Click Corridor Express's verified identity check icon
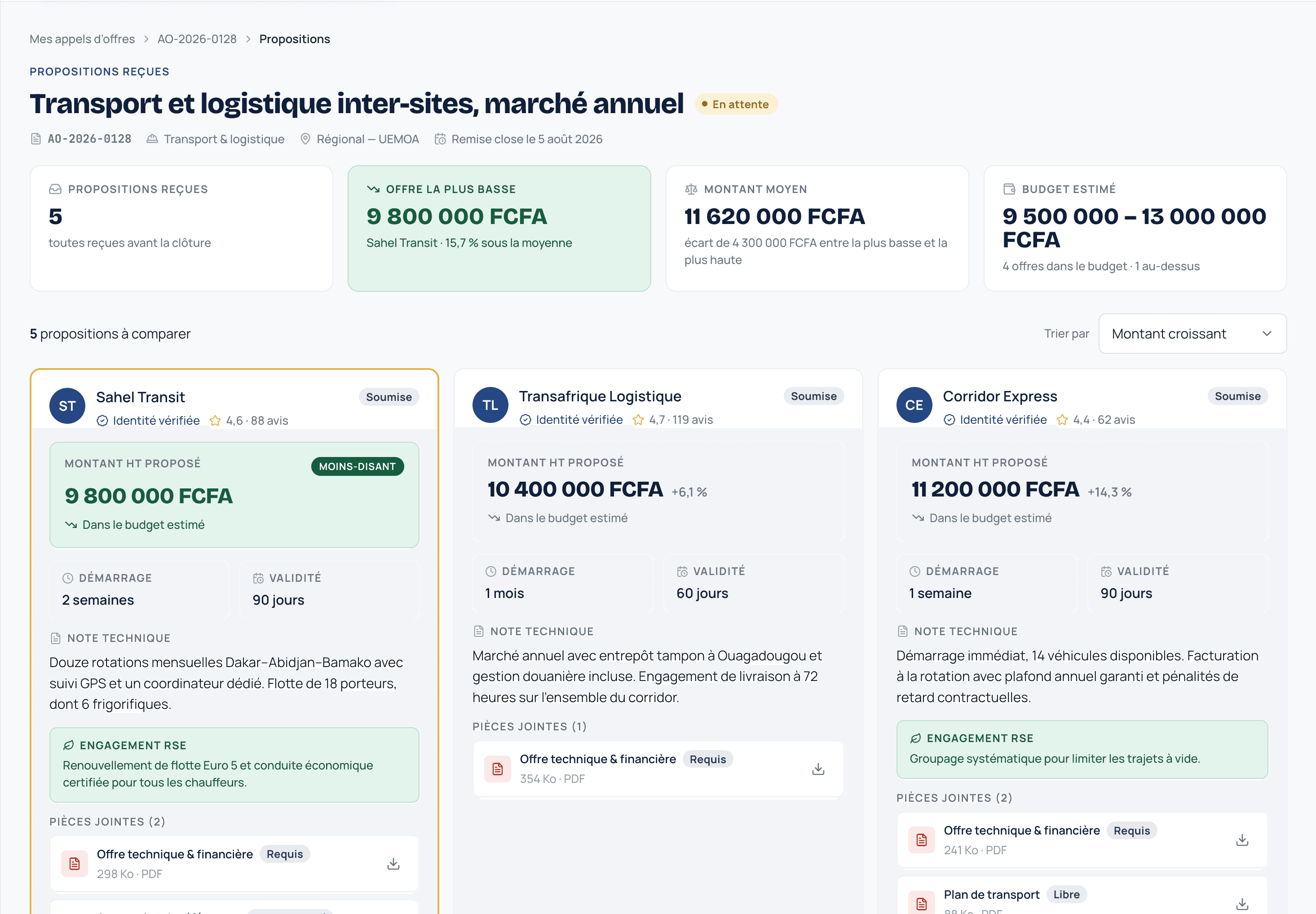Image resolution: width=1316 pixels, height=914 pixels. tap(949, 420)
